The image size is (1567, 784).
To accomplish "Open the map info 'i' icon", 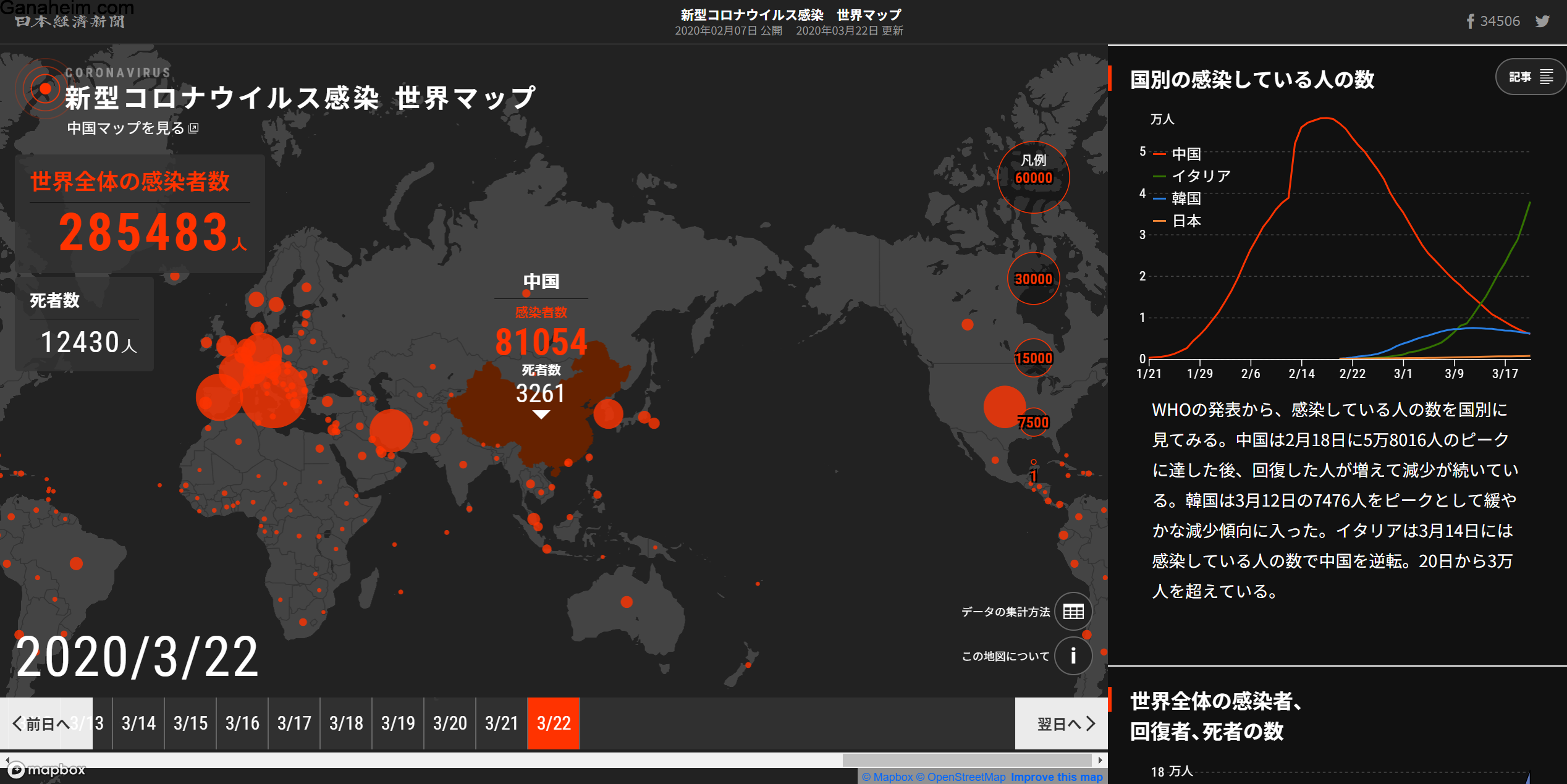I will 1073,655.
